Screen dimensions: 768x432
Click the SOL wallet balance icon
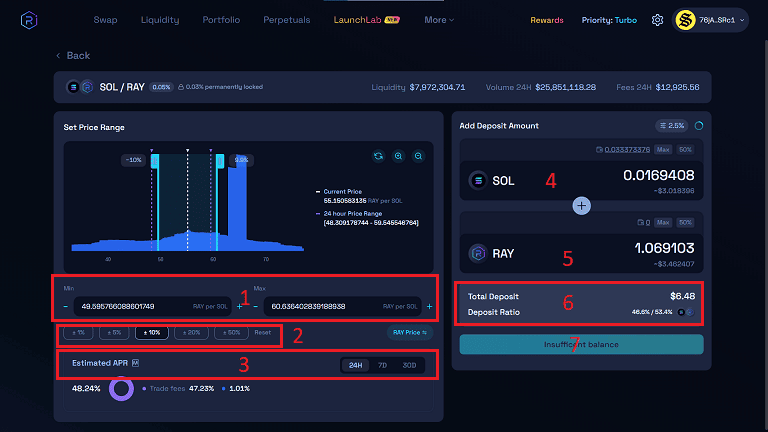tap(599, 149)
